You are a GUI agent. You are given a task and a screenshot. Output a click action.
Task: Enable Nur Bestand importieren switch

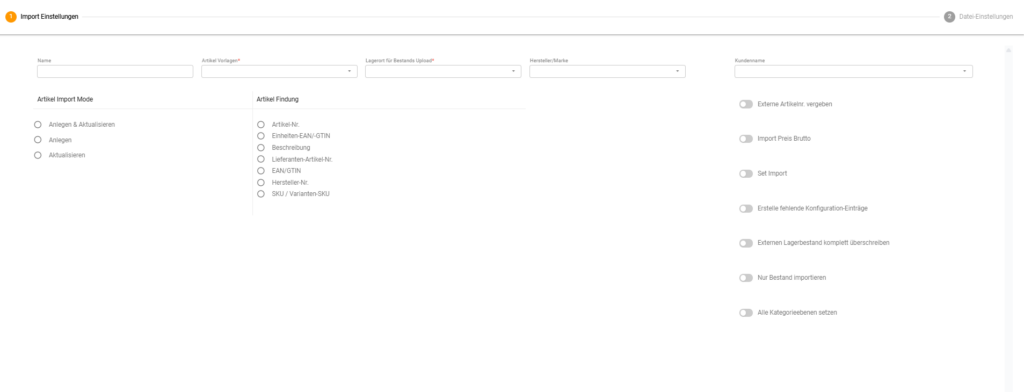click(x=746, y=278)
